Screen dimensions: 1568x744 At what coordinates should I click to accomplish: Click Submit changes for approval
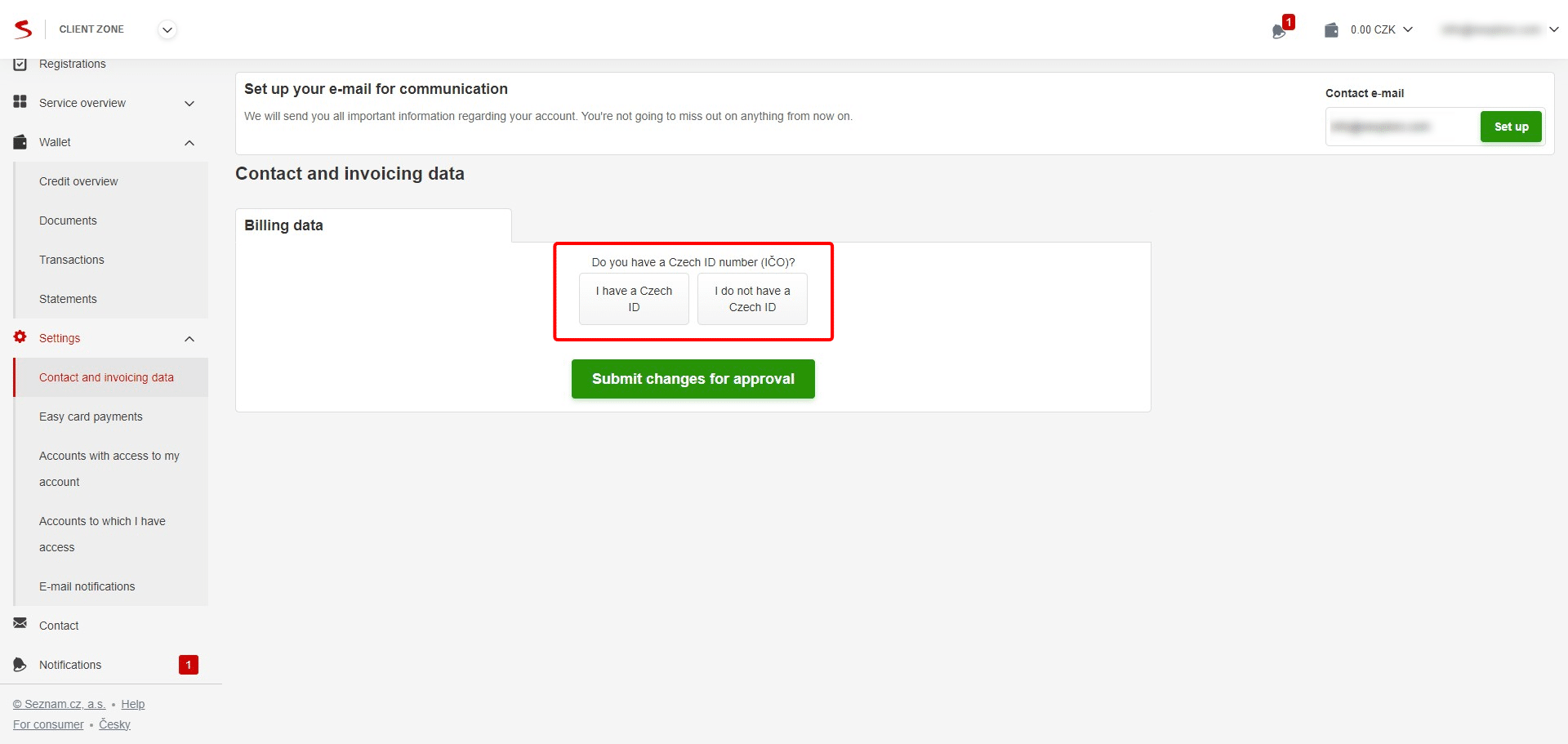click(693, 378)
